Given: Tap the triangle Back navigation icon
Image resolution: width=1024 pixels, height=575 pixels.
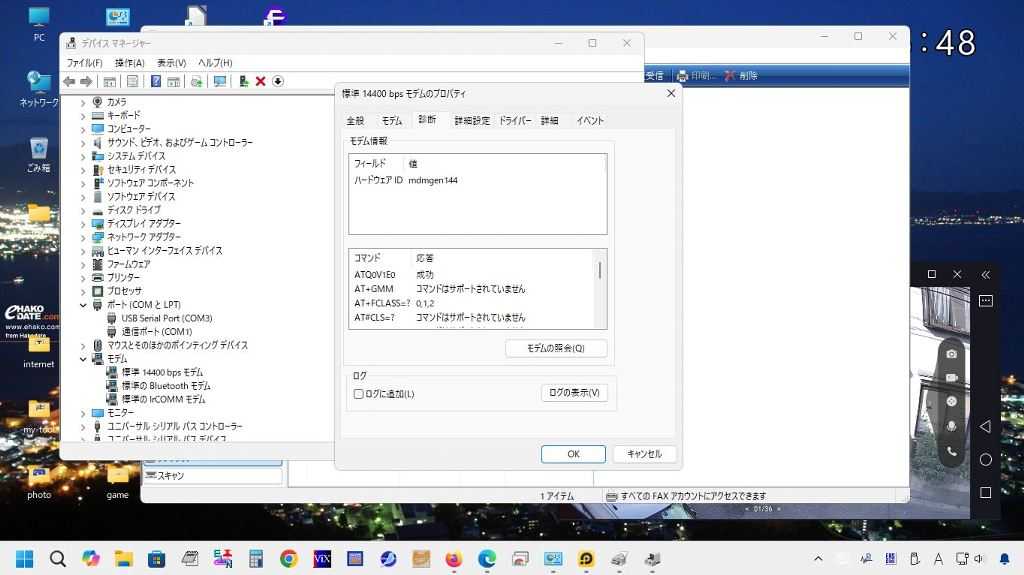Looking at the screenshot, I should [x=985, y=427].
